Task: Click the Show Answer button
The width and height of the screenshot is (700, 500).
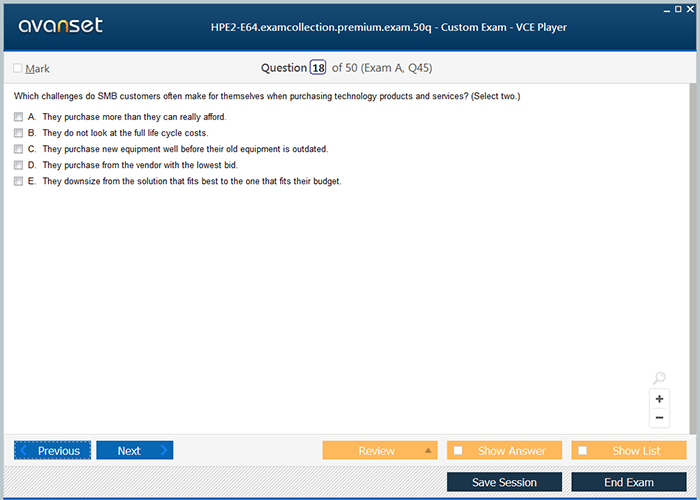Action: [504, 450]
